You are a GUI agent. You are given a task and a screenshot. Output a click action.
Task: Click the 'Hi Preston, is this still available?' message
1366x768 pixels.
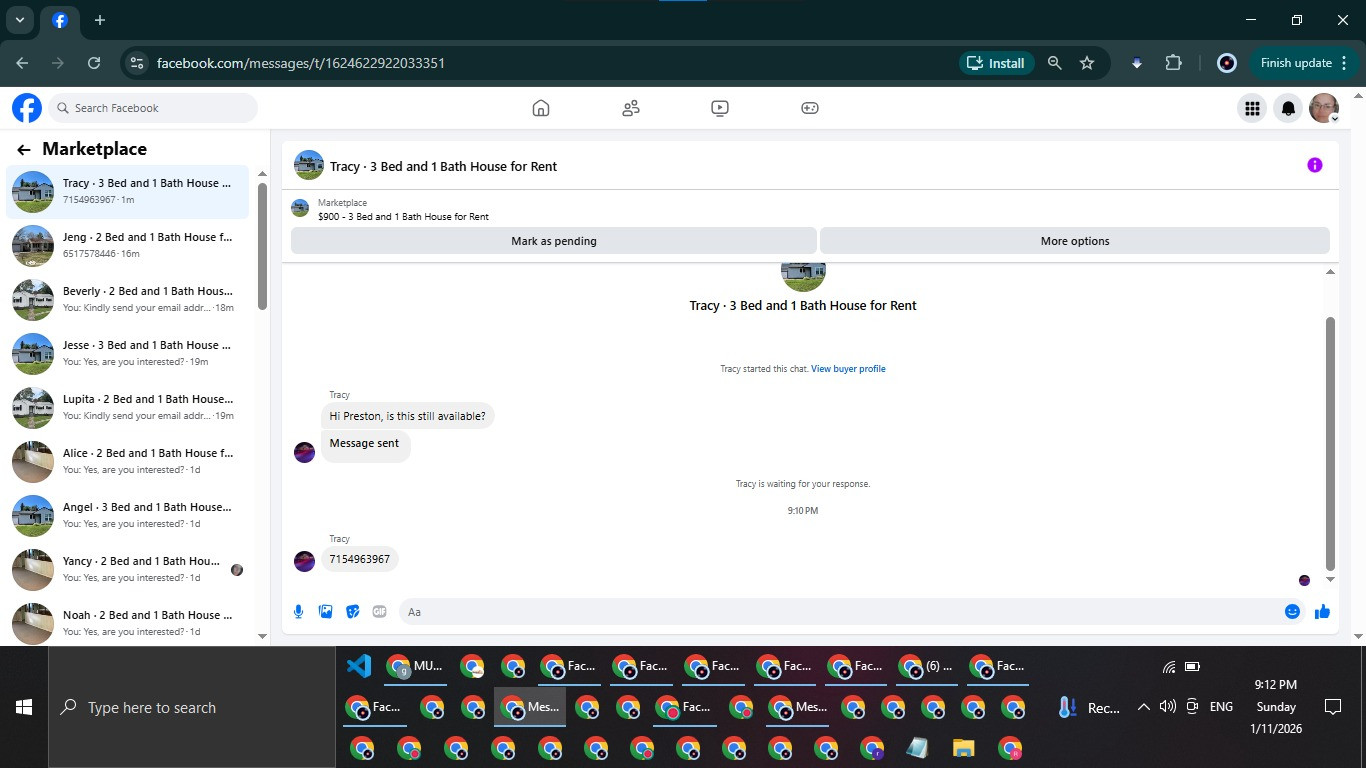pyautogui.click(x=408, y=416)
